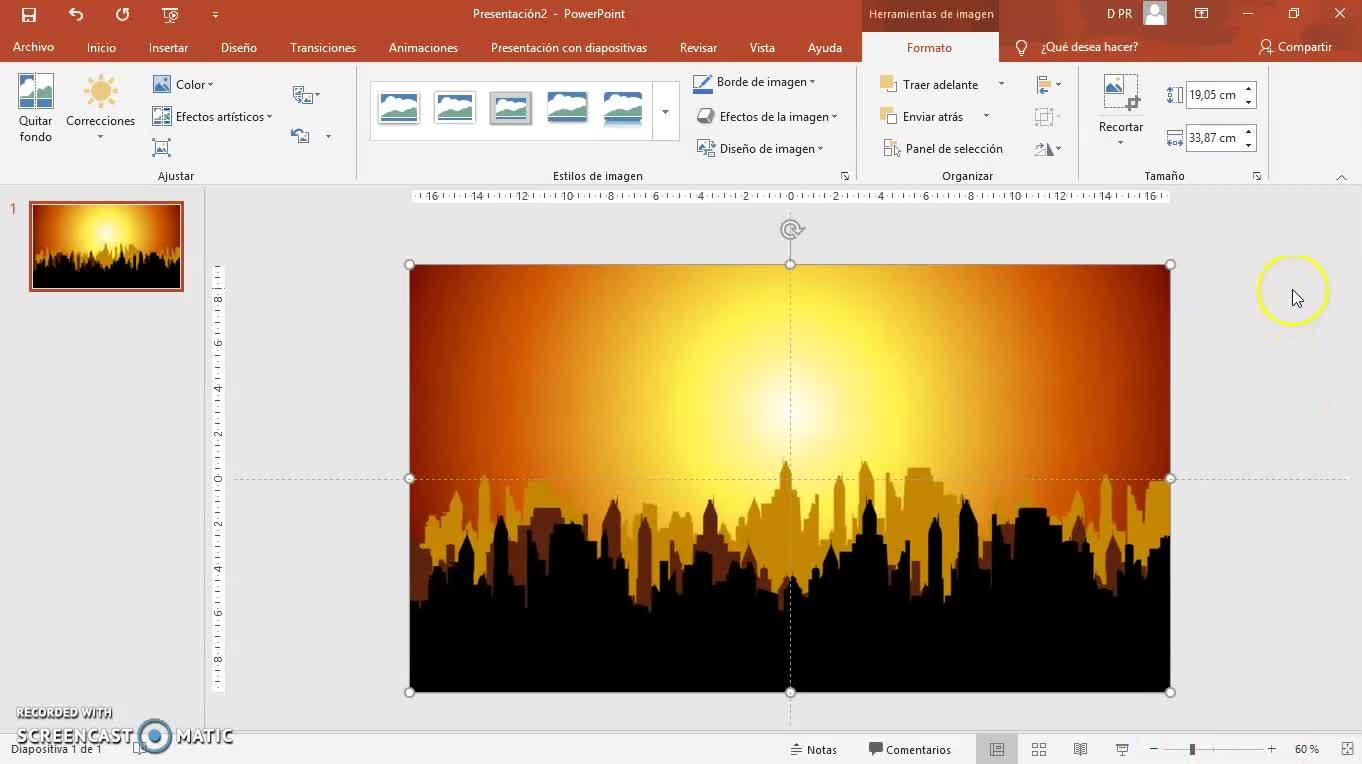
Task: Open the Traer adelante dropdown arrow
Action: 1001,85
